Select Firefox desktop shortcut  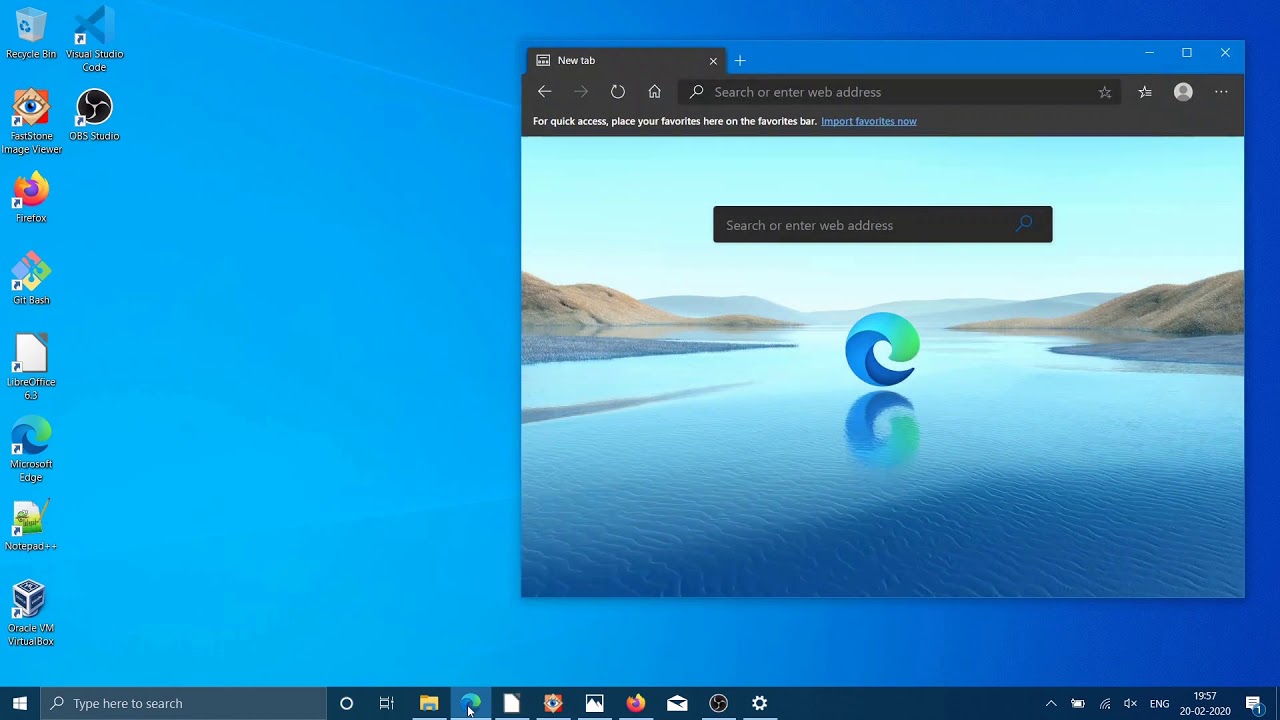(x=31, y=197)
